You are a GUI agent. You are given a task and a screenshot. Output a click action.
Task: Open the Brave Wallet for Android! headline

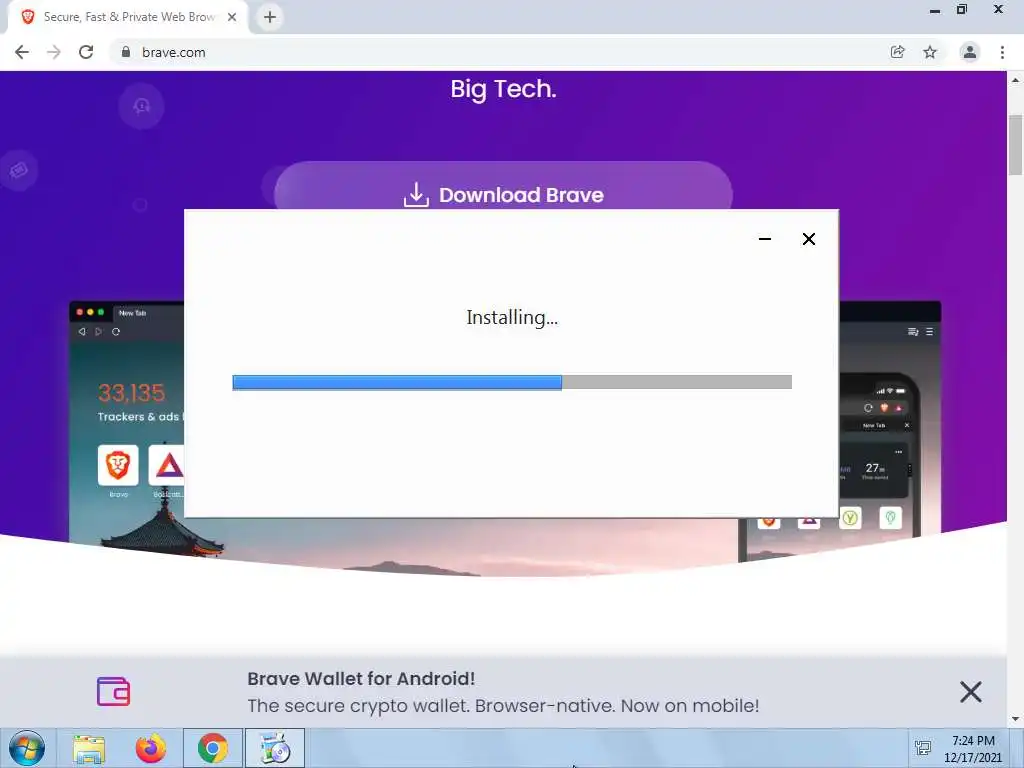(x=361, y=679)
